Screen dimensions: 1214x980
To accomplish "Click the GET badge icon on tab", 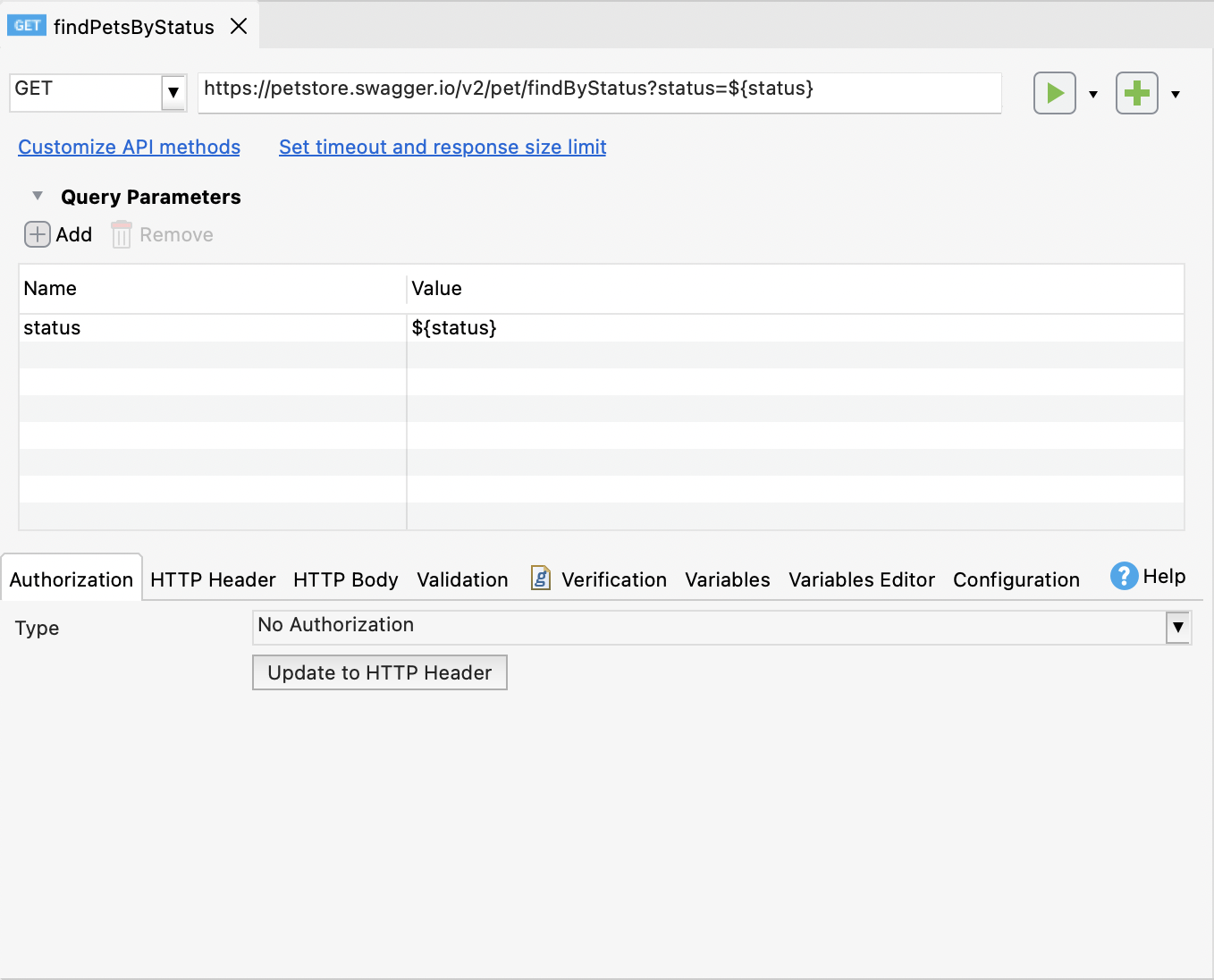I will click(x=27, y=26).
